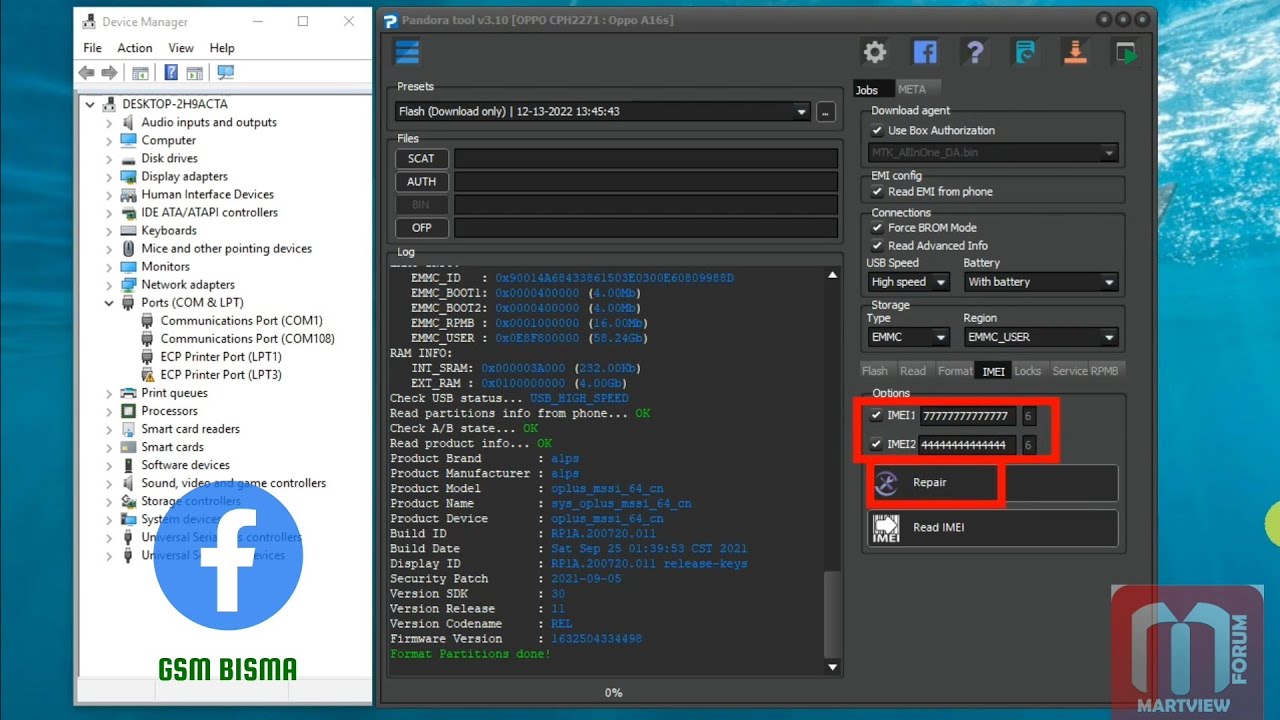Click the green play window icon
The height and width of the screenshot is (720, 1280).
[1126, 52]
